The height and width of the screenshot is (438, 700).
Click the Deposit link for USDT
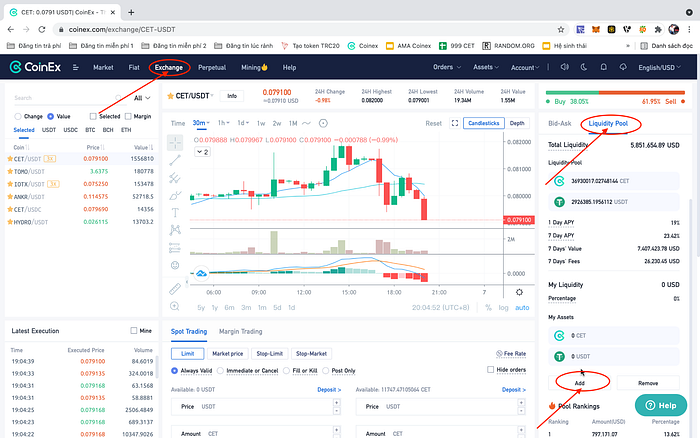[x=329, y=390]
